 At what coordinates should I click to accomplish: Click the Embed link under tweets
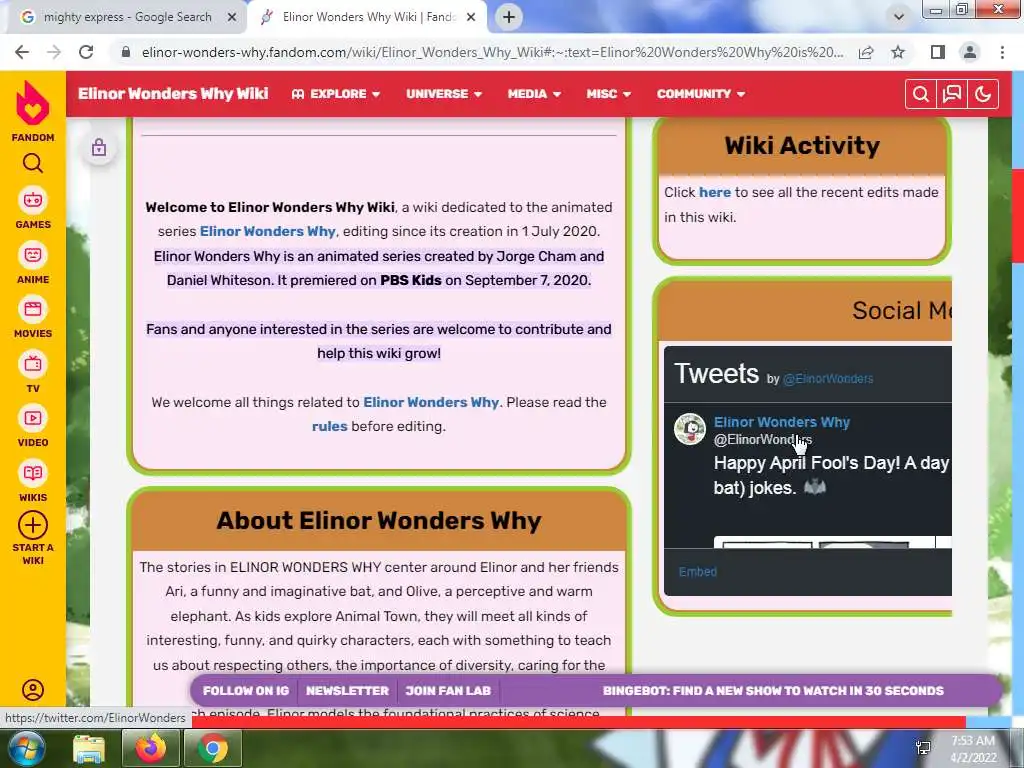(x=697, y=572)
